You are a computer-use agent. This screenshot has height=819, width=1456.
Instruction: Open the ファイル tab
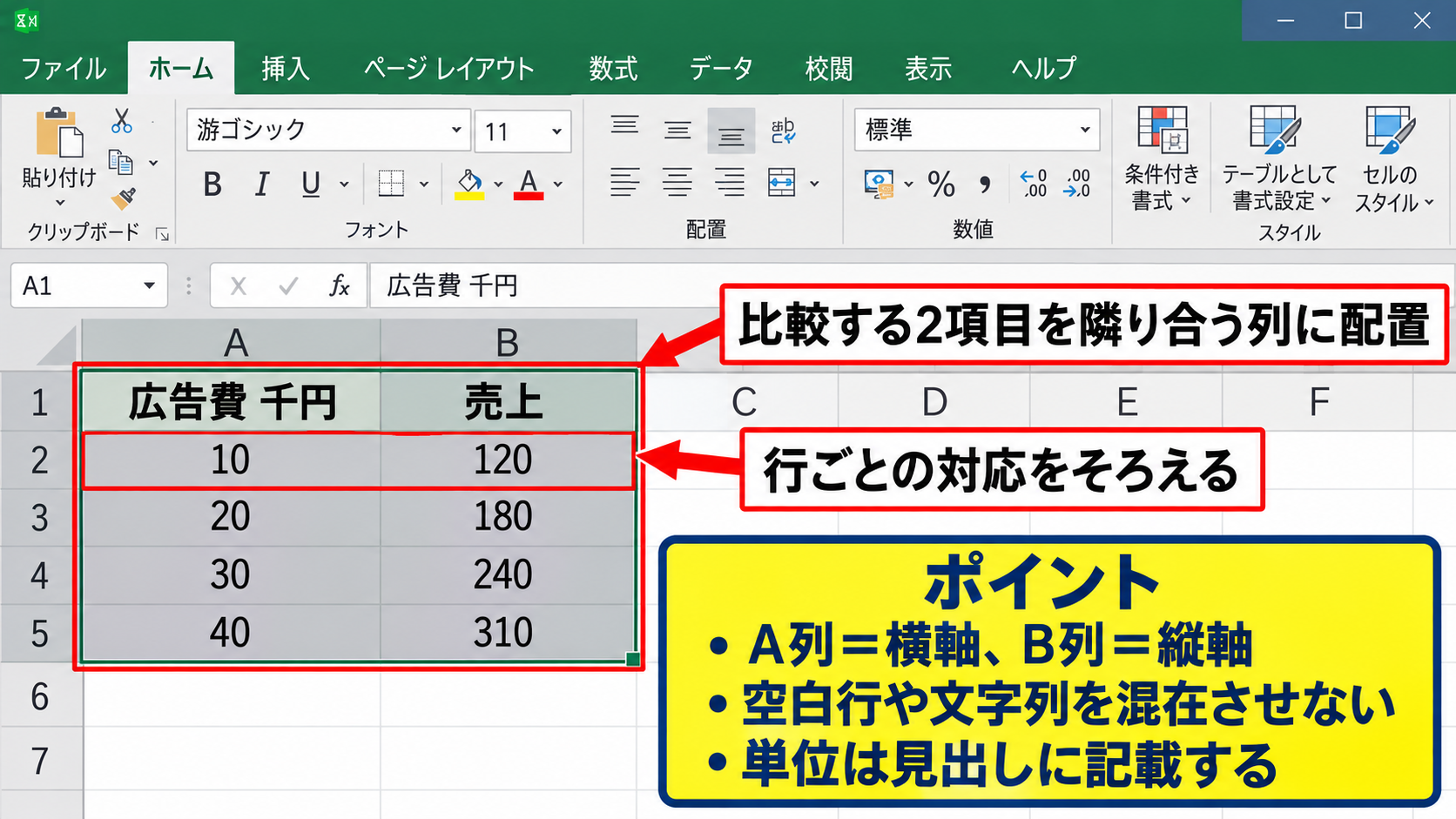[64, 68]
